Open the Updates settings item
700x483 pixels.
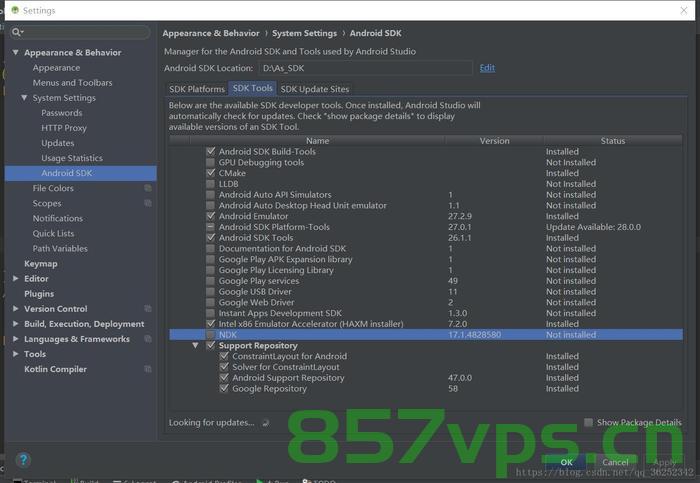click(x=58, y=143)
